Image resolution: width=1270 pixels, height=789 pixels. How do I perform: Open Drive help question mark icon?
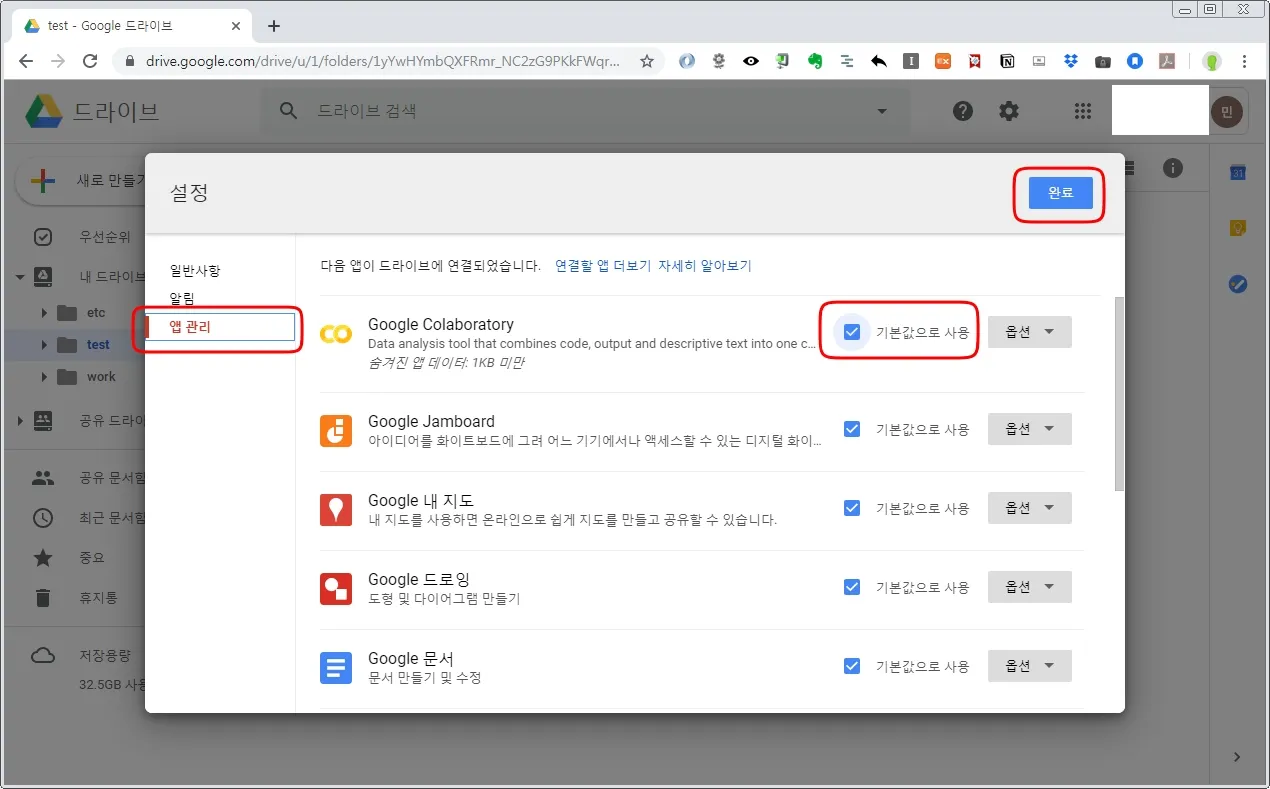pyautogui.click(x=963, y=111)
